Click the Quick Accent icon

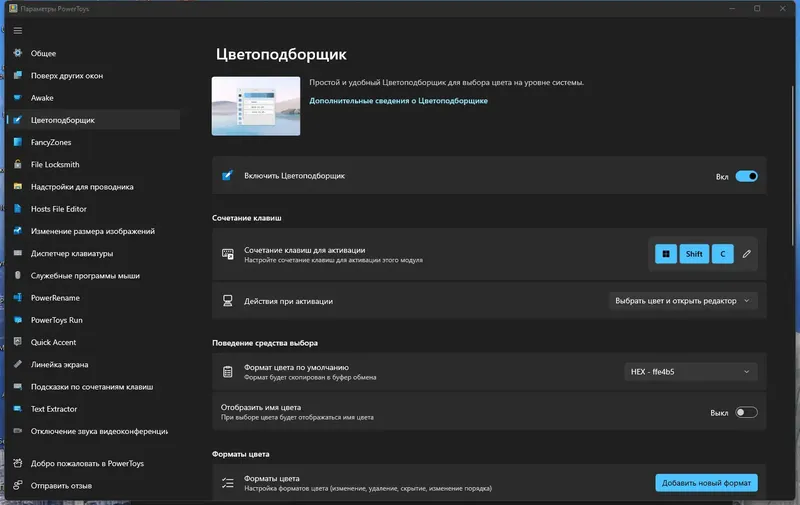(x=18, y=342)
